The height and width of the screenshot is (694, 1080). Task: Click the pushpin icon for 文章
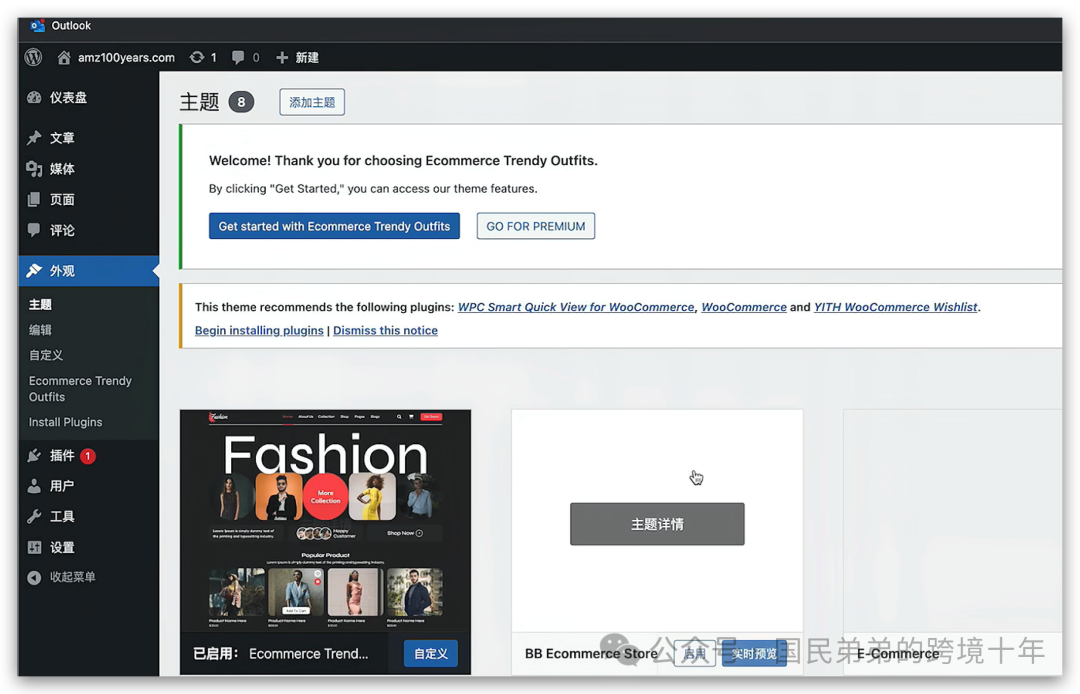coord(34,138)
